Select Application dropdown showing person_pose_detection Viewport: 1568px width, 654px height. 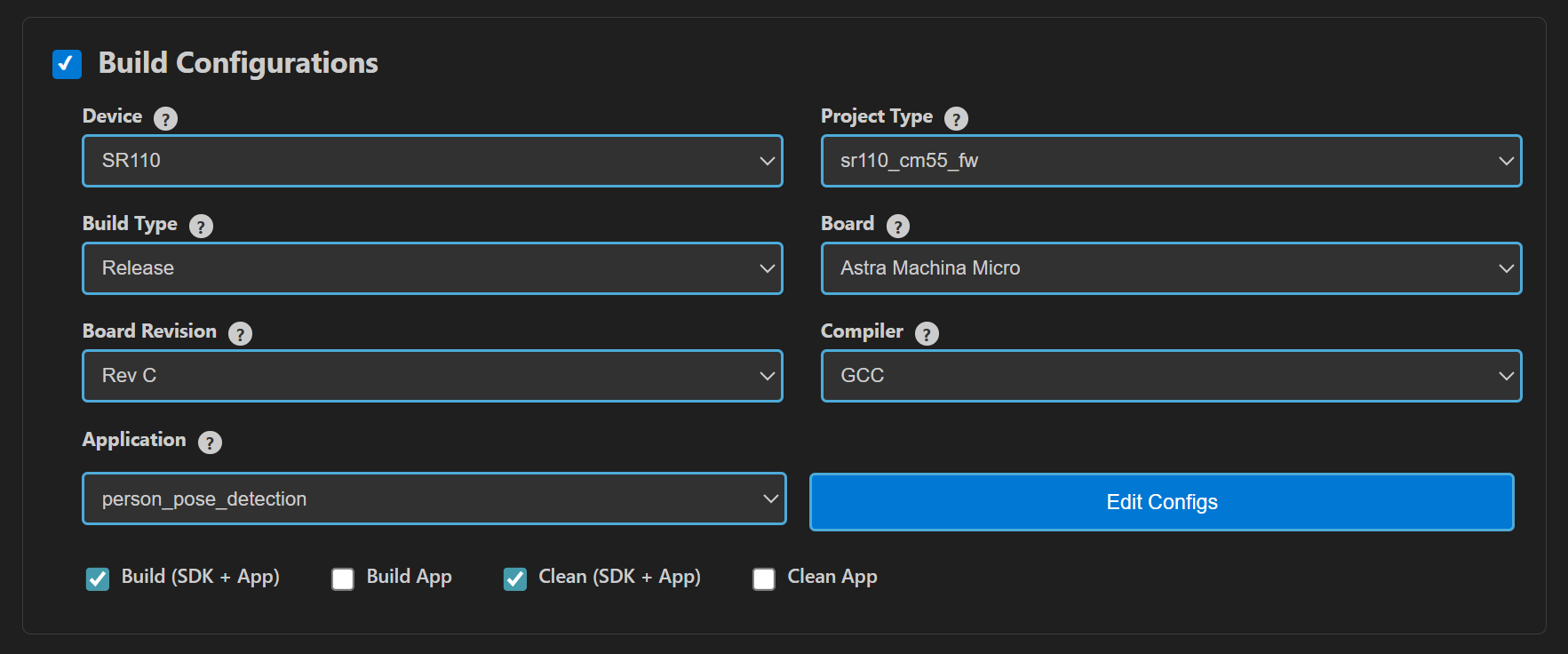tap(434, 498)
